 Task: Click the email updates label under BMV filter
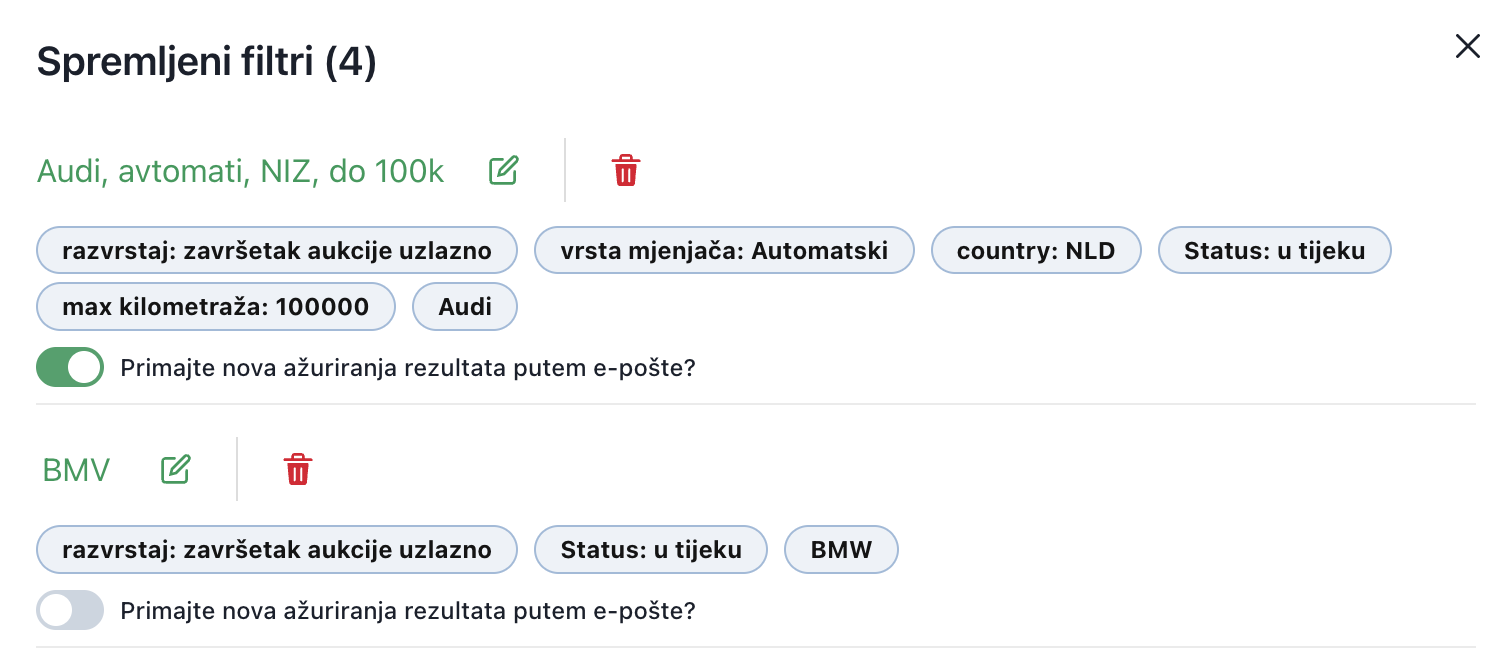tap(407, 610)
